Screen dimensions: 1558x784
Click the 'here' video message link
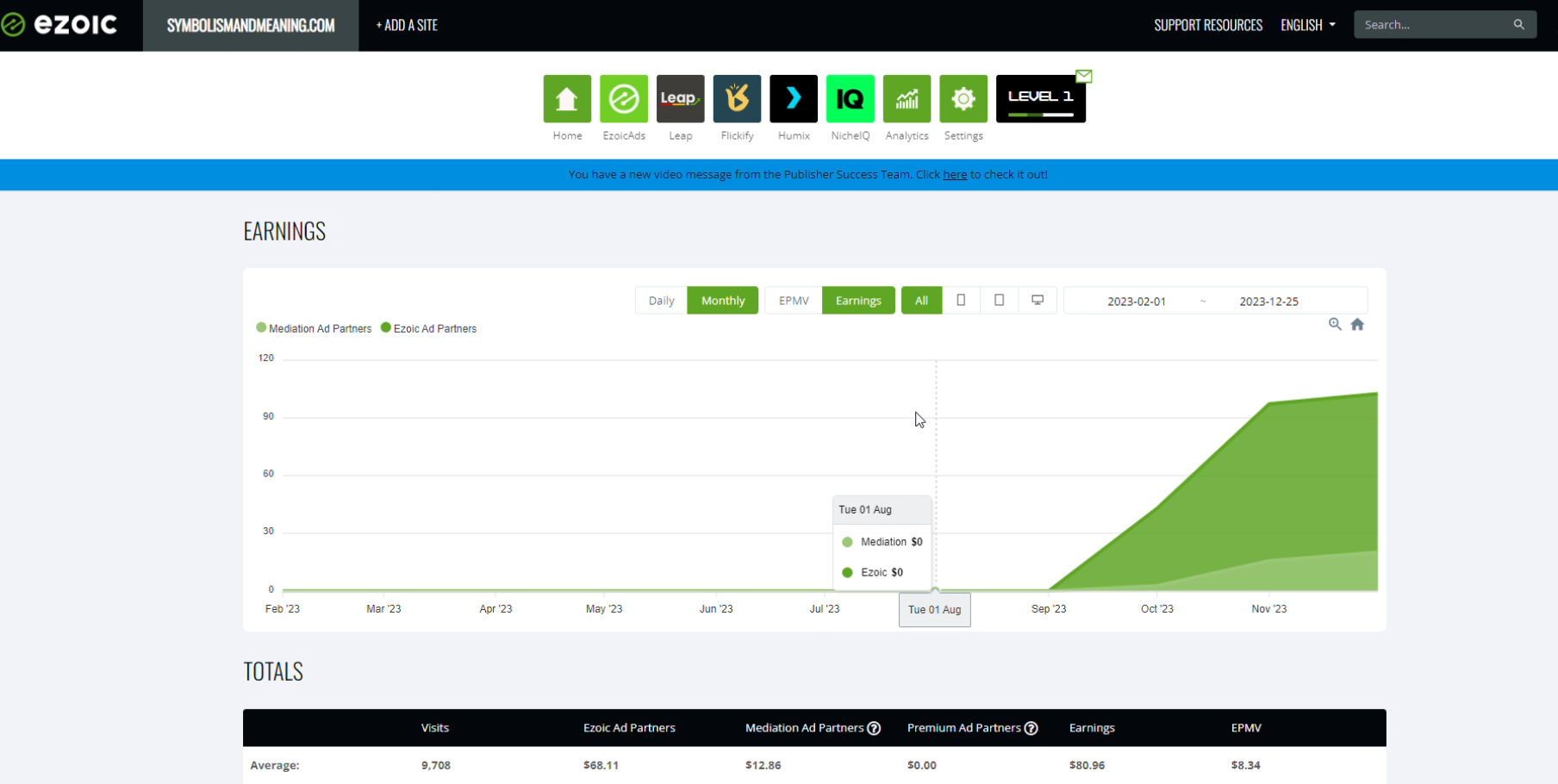point(955,174)
